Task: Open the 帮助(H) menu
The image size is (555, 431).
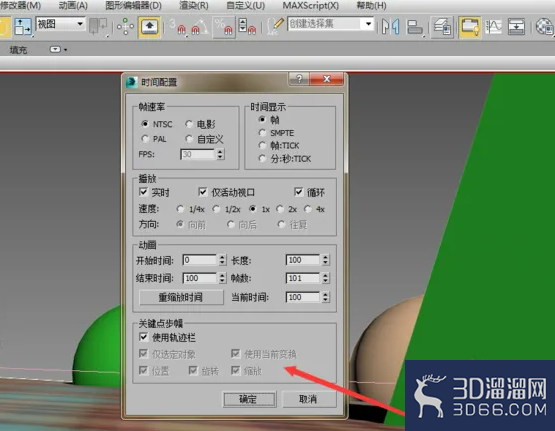Action: [371, 6]
